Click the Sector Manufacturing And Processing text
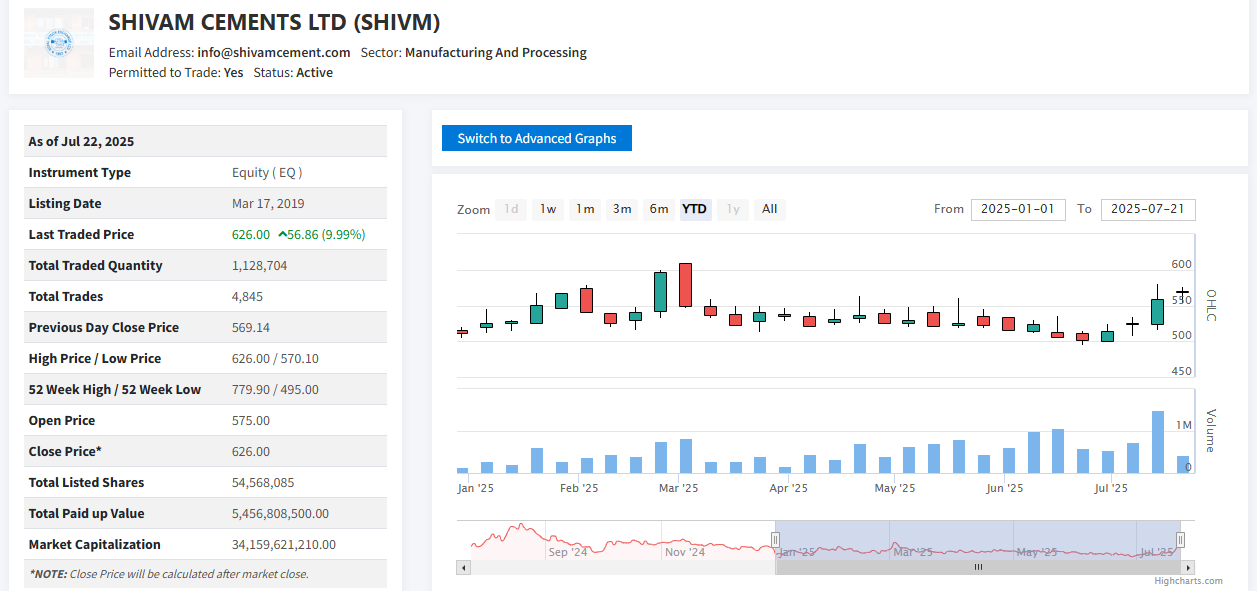The height and width of the screenshot is (591, 1257). [x=474, y=52]
